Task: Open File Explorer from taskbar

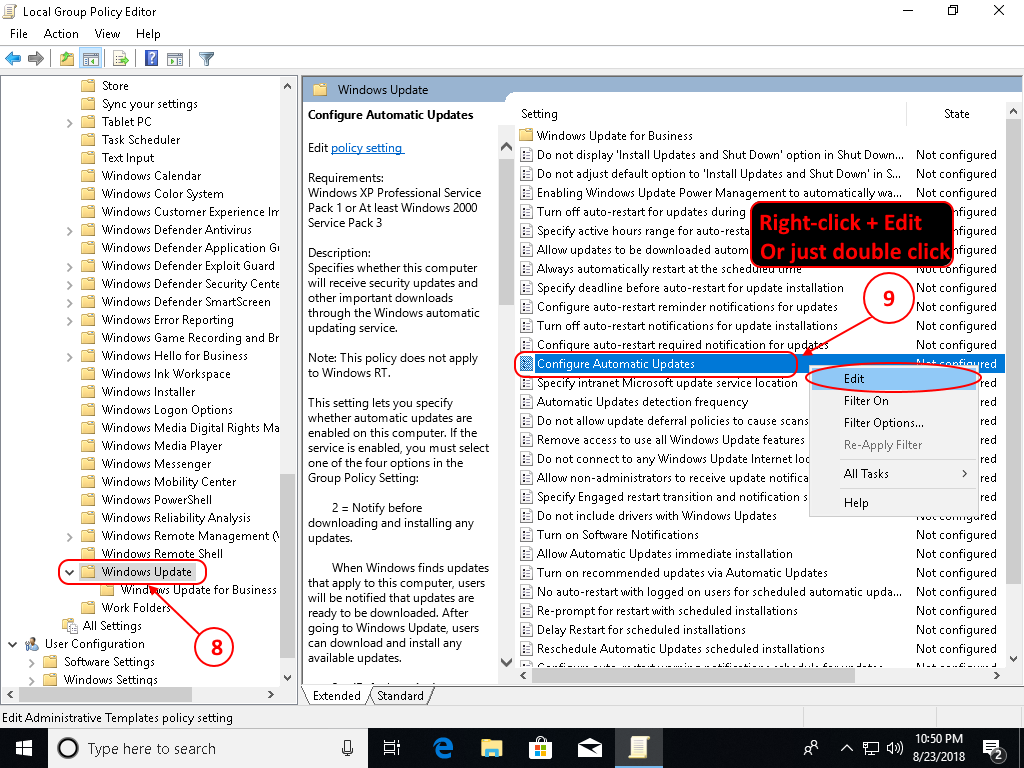Action: 492,748
